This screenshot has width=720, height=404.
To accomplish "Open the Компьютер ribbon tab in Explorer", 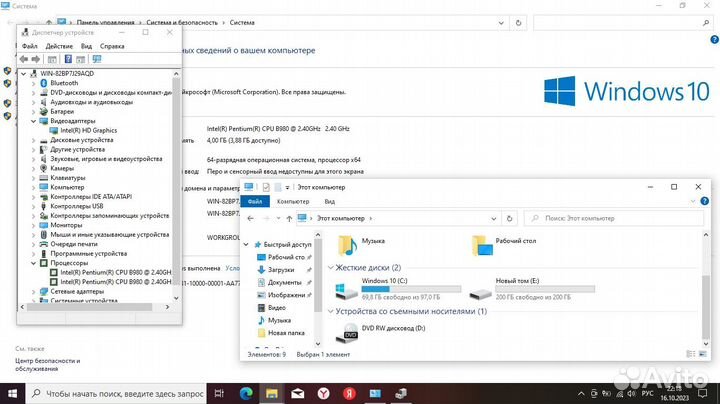I will (293, 202).
